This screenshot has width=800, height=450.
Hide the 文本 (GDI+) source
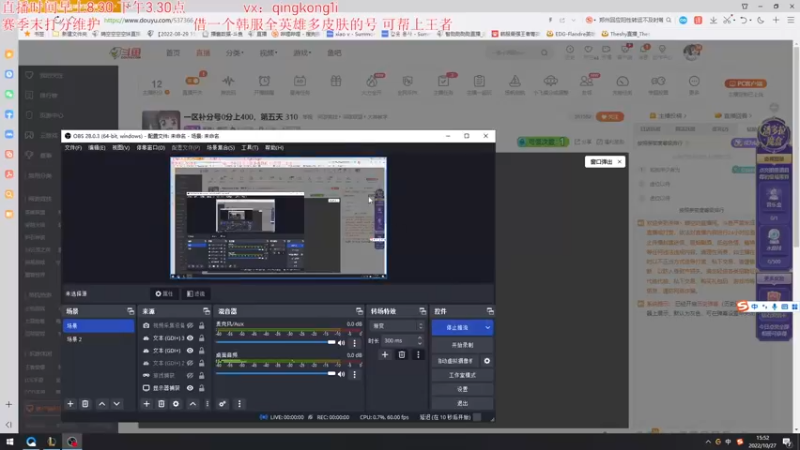pos(190,351)
